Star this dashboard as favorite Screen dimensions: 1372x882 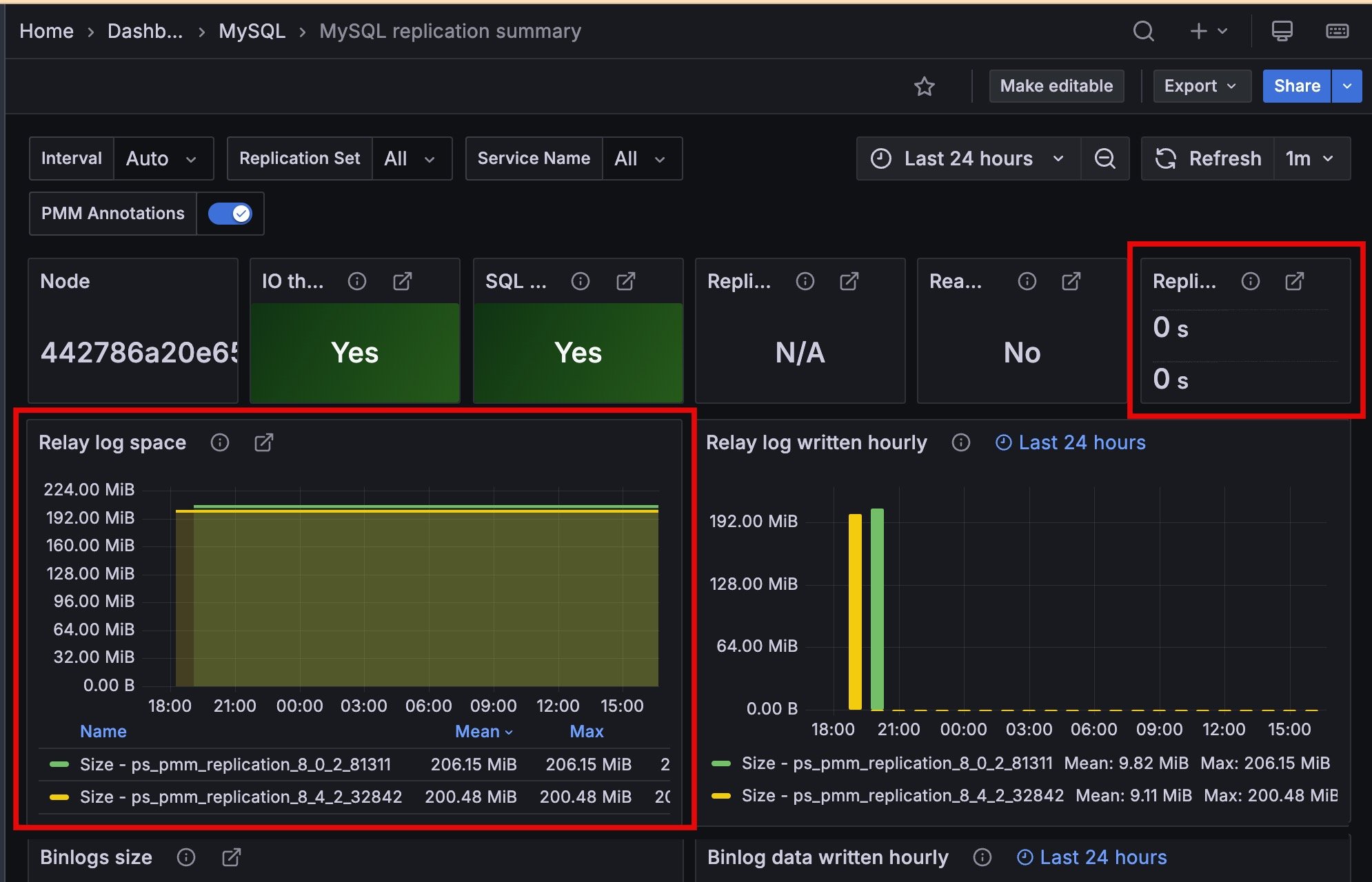point(924,86)
